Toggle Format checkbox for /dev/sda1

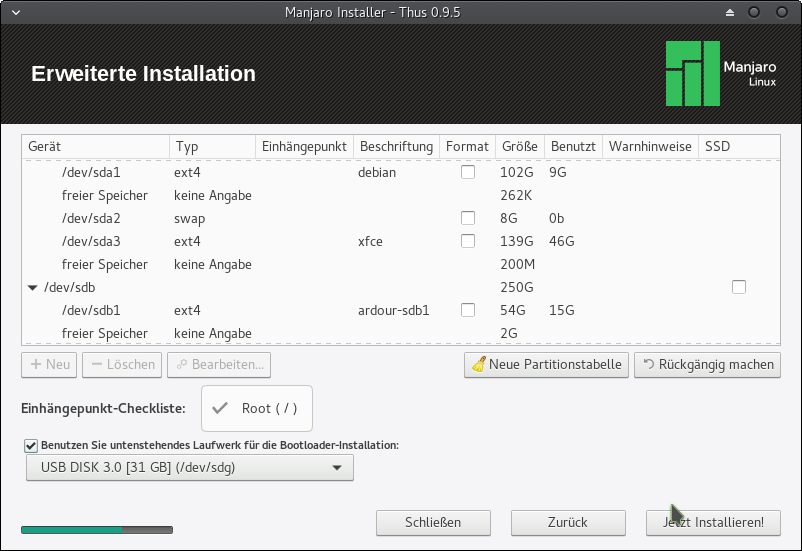pyautogui.click(x=468, y=172)
